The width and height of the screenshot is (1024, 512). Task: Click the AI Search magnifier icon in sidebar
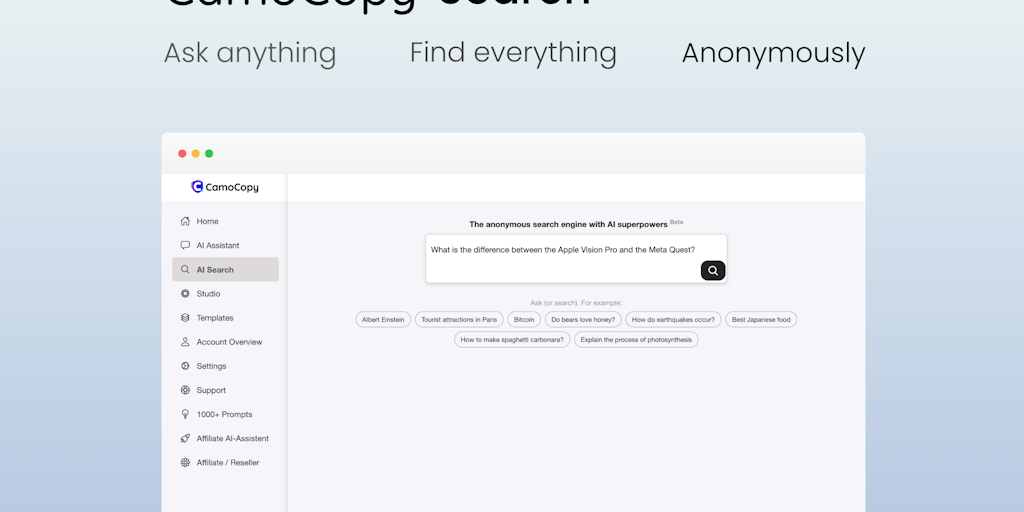tap(185, 270)
